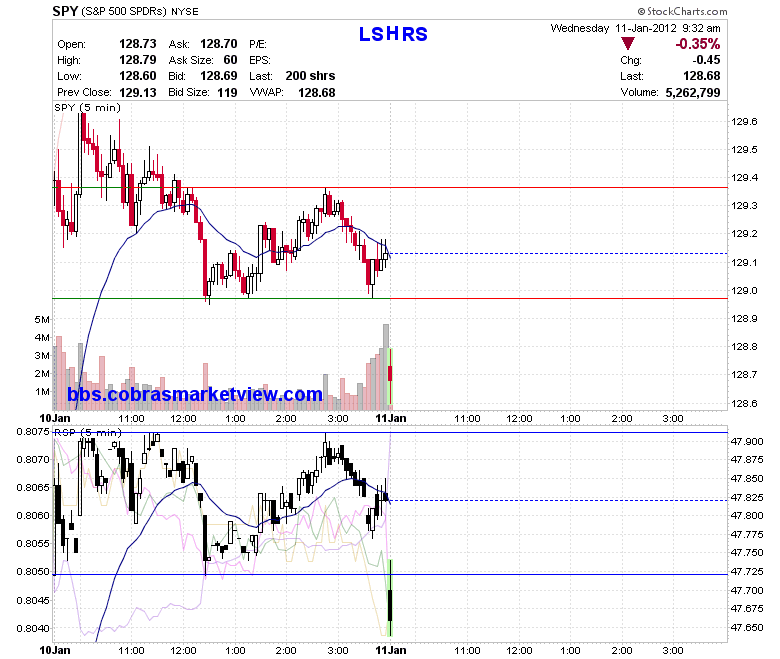Click the EPS label in the quote header

(260, 60)
